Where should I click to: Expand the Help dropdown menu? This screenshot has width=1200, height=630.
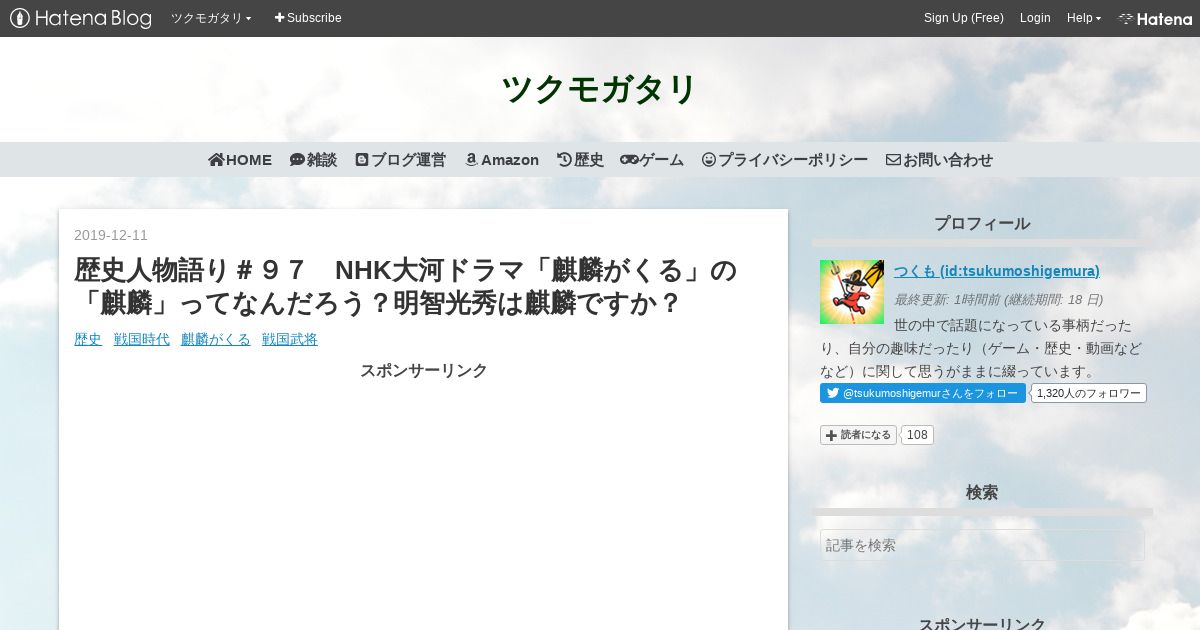[x=1084, y=18]
